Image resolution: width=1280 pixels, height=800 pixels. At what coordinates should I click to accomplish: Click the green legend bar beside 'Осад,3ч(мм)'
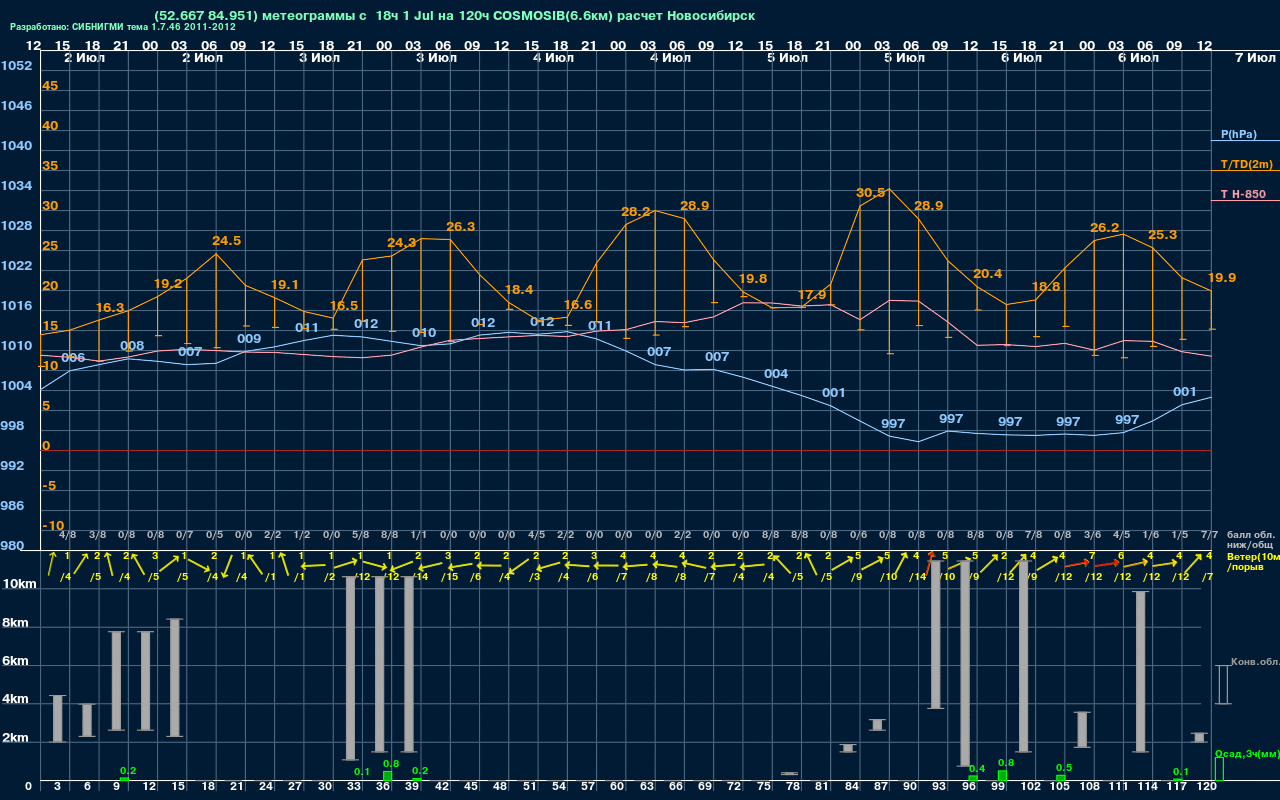click(x=1218, y=770)
